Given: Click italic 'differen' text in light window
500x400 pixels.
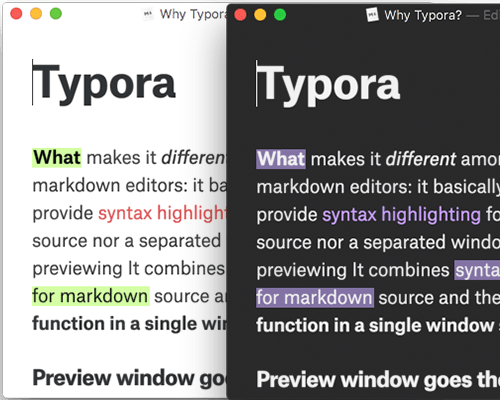Looking at the screenshot, I should point(194,158).
